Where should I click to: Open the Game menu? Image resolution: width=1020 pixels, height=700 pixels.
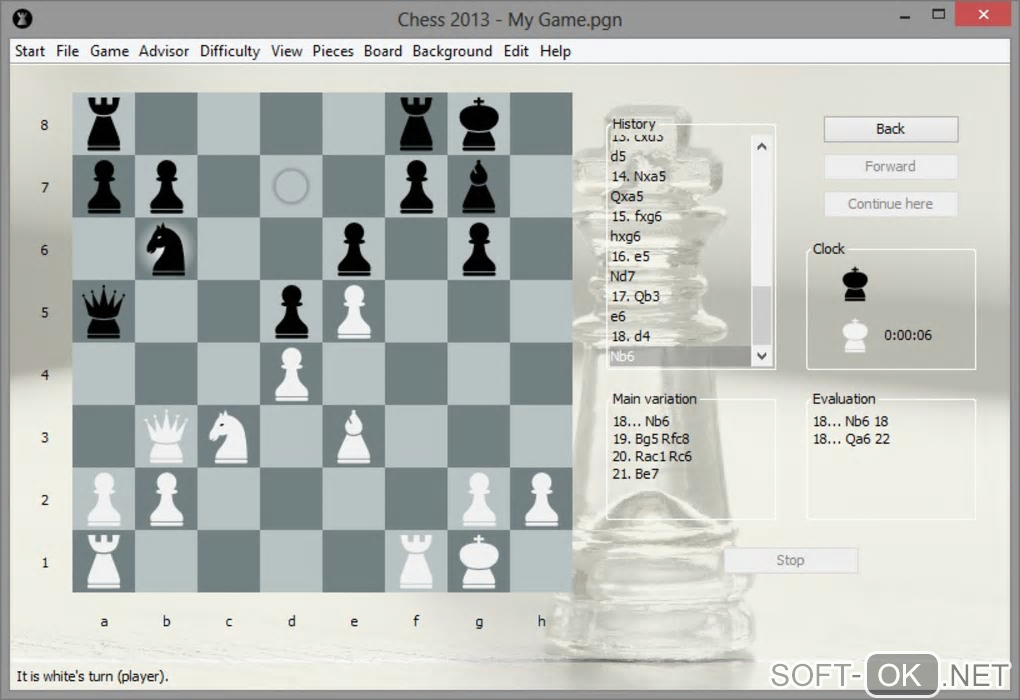click(x=109, y=51)
